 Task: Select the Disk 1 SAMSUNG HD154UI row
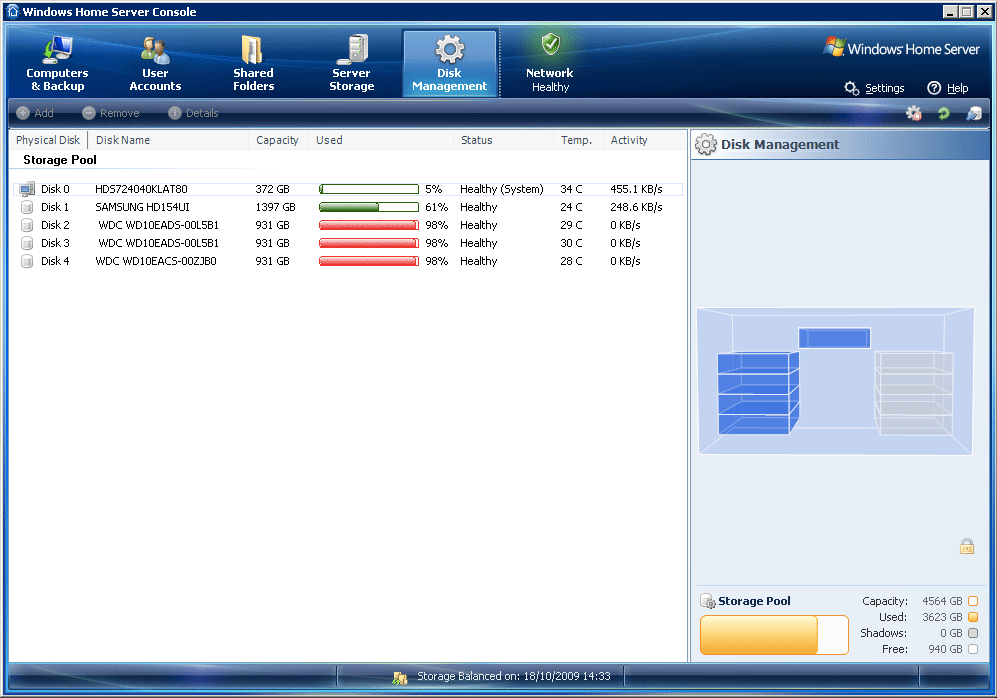[142, 207]
